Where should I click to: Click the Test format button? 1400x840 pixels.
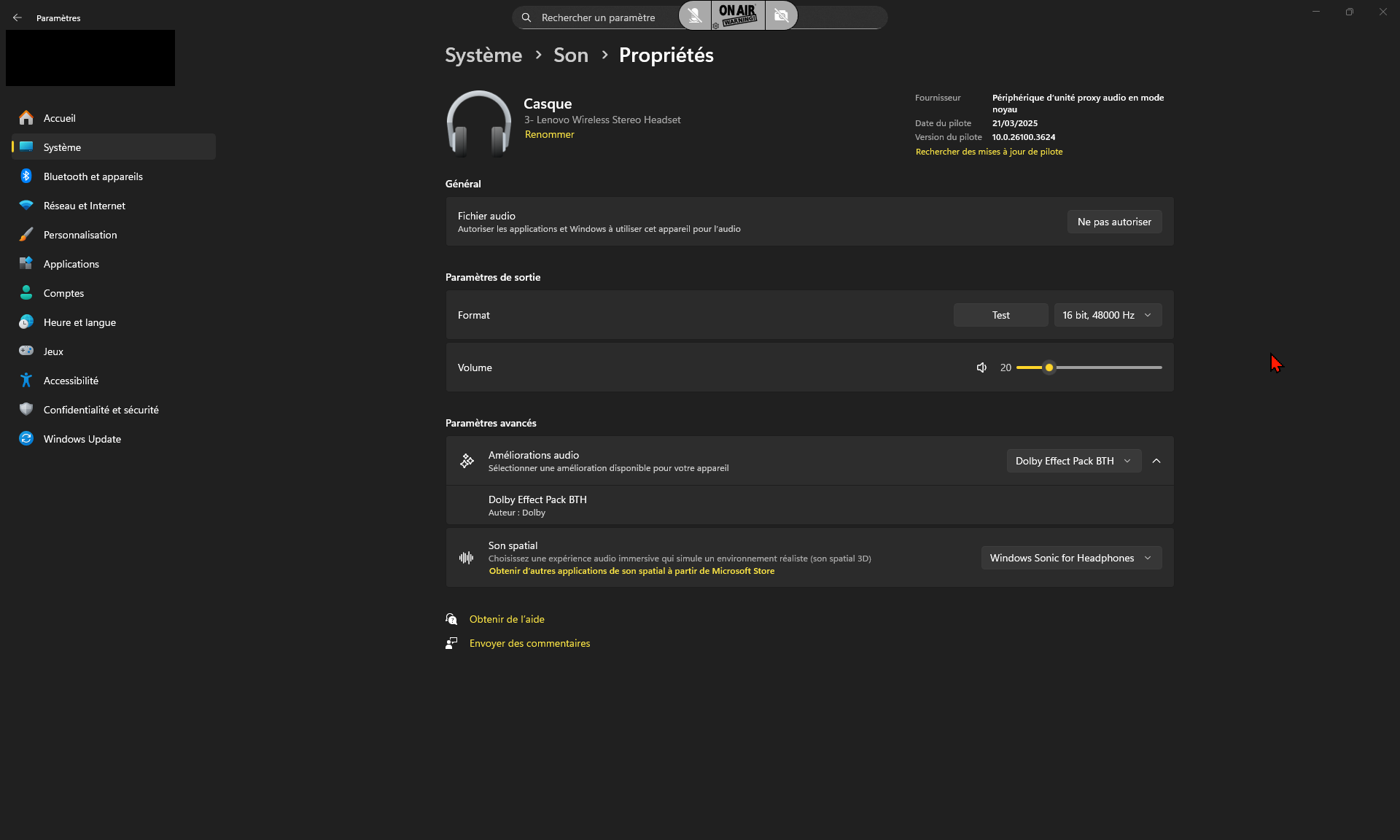1000,315
